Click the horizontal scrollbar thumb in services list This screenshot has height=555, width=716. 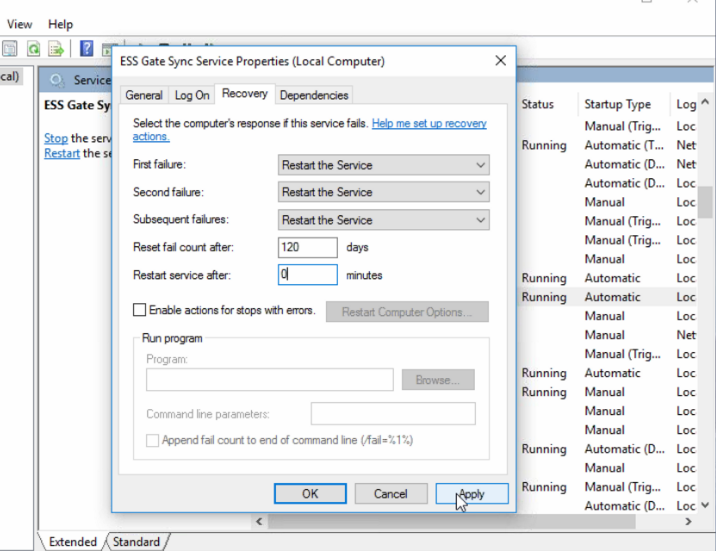pyautogui.click(x=452, y=521)
